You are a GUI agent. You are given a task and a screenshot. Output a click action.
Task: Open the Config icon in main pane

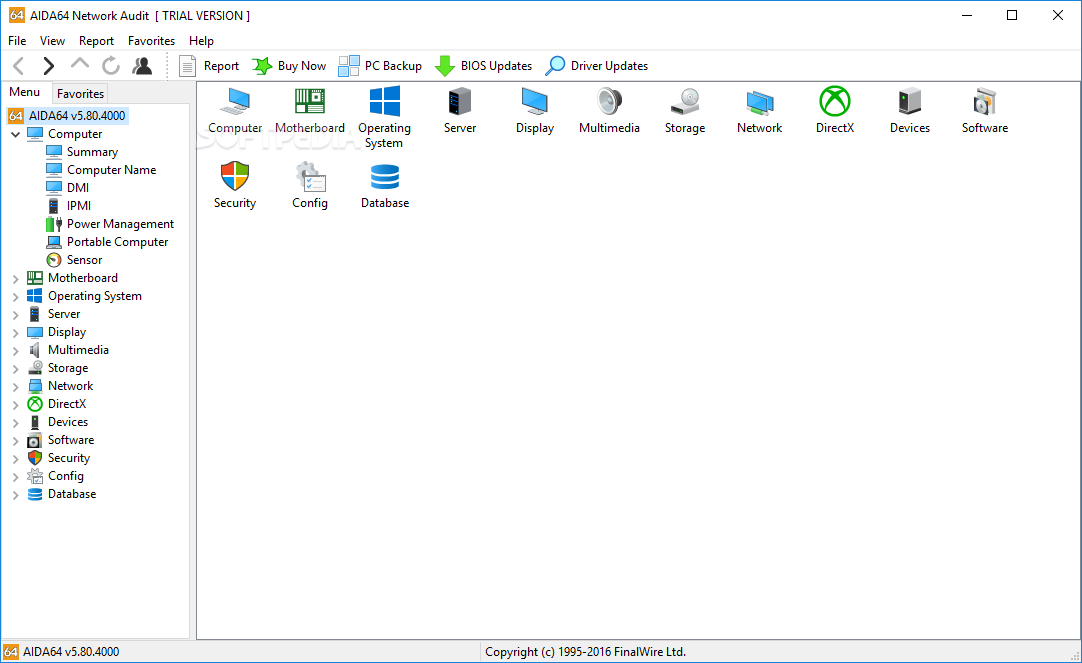click(310, 177)
